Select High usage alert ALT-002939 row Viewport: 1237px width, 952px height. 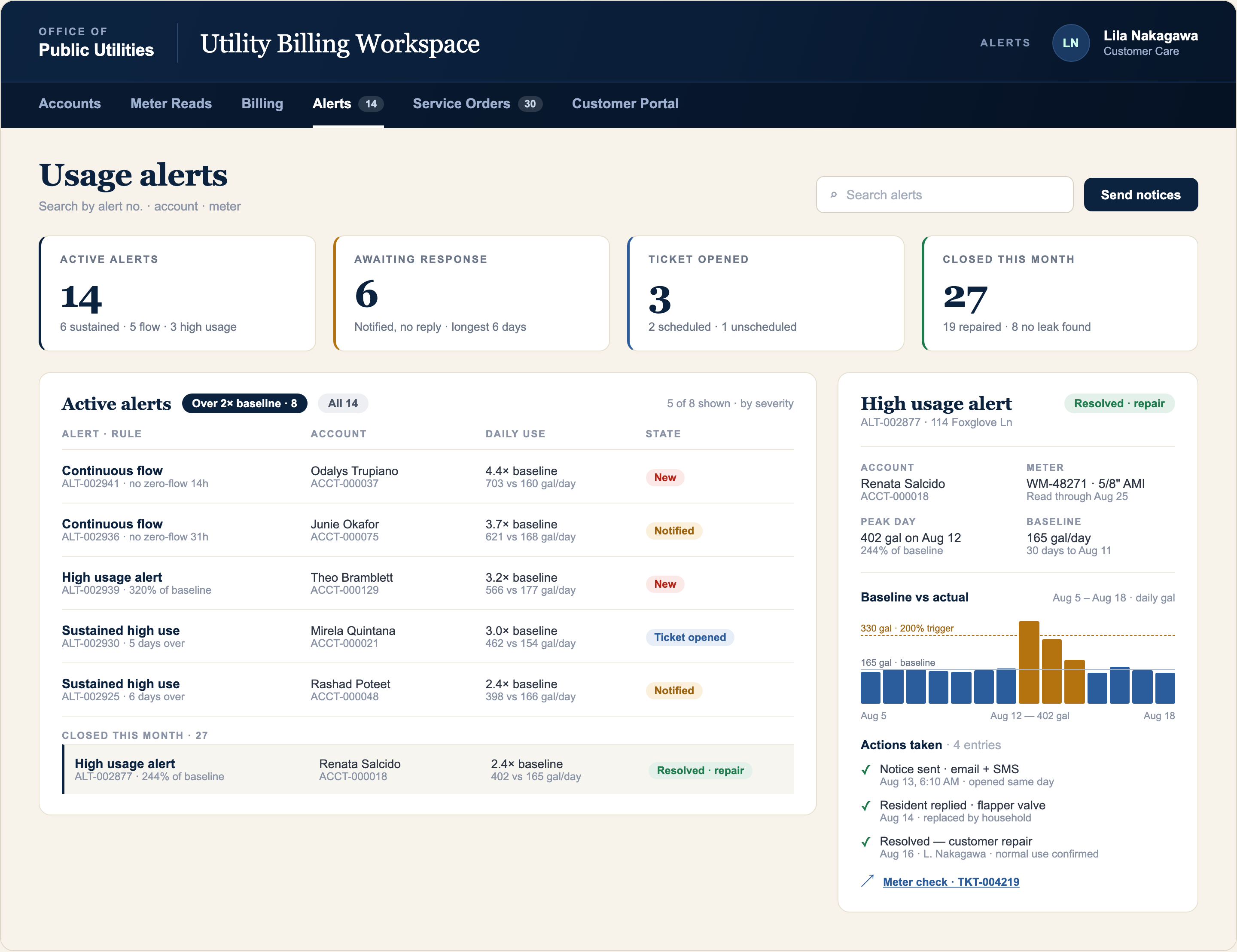click(428, 584)
